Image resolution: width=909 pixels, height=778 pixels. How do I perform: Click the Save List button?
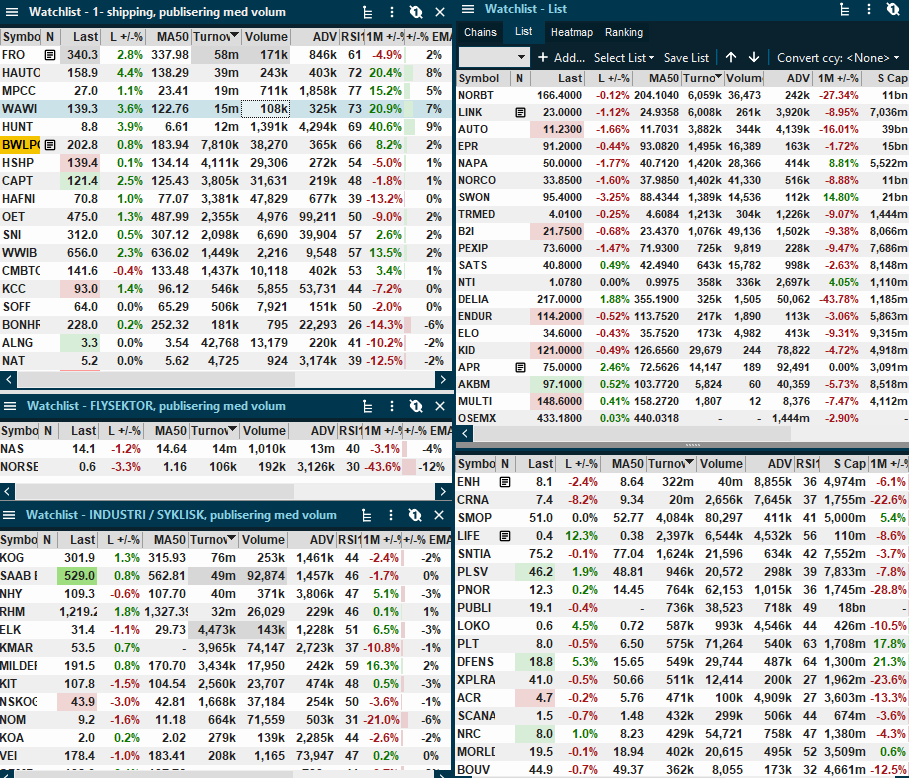point(686,57)
